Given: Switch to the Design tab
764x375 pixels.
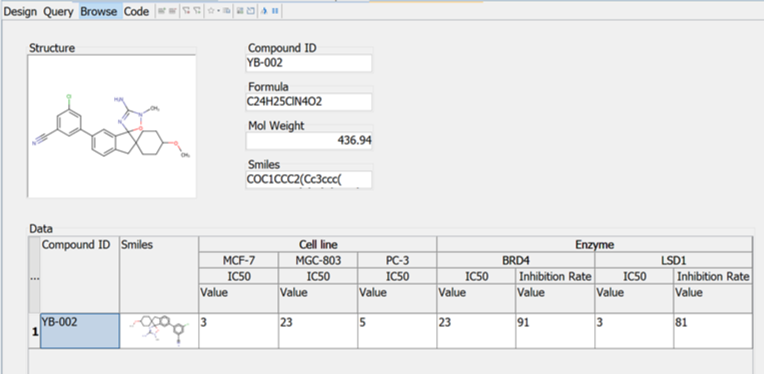Looking at the screenshot, I should 20,12.
